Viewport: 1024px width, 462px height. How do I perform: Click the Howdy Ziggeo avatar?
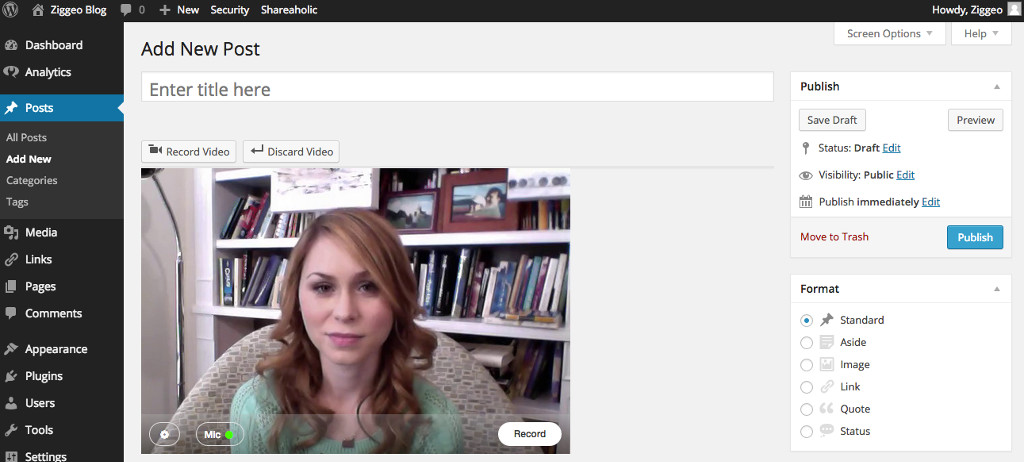point(1013,10)
